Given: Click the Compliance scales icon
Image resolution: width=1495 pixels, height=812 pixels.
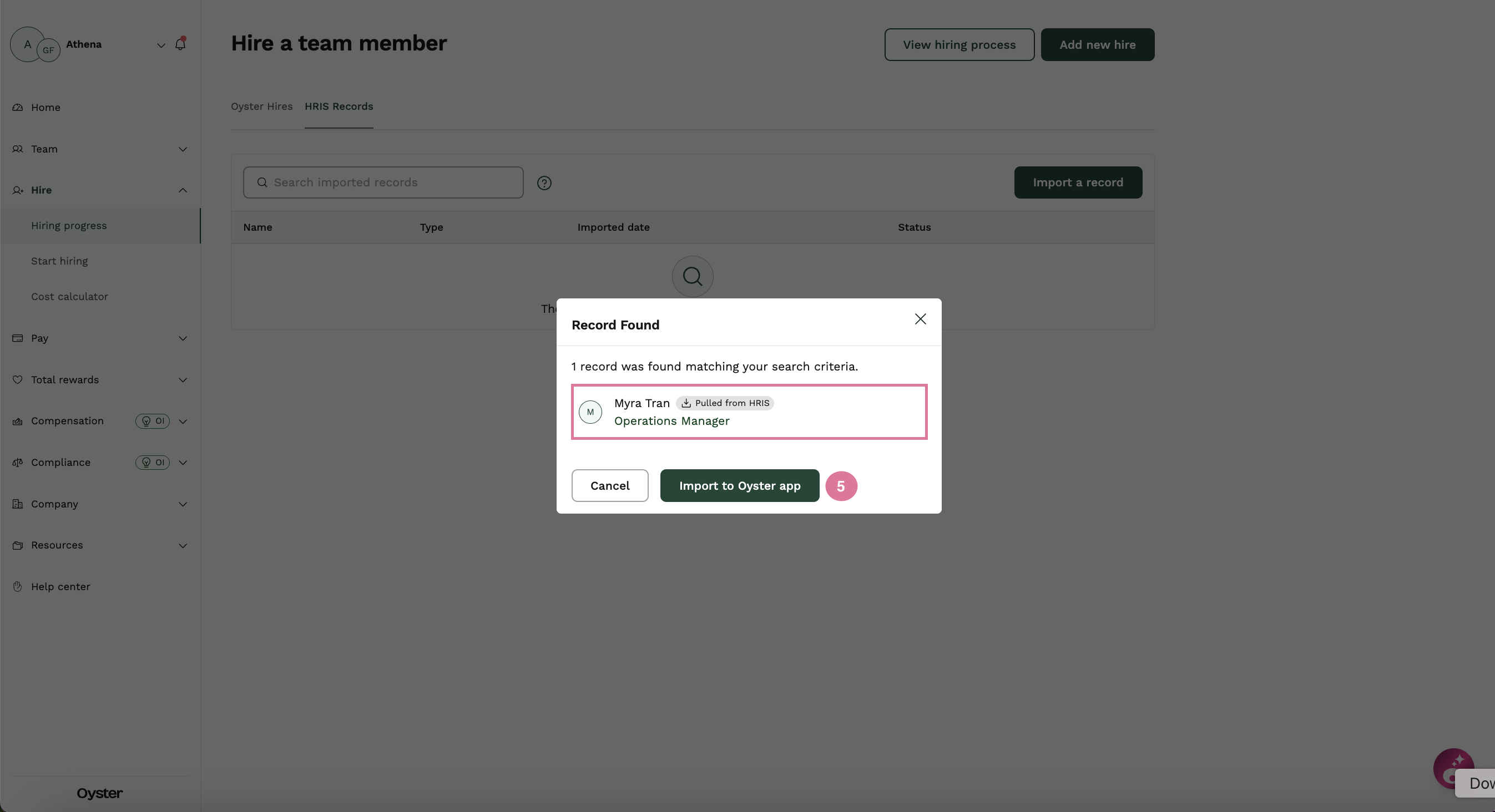Looking at the screenshot, I should (x=17, y=462).
